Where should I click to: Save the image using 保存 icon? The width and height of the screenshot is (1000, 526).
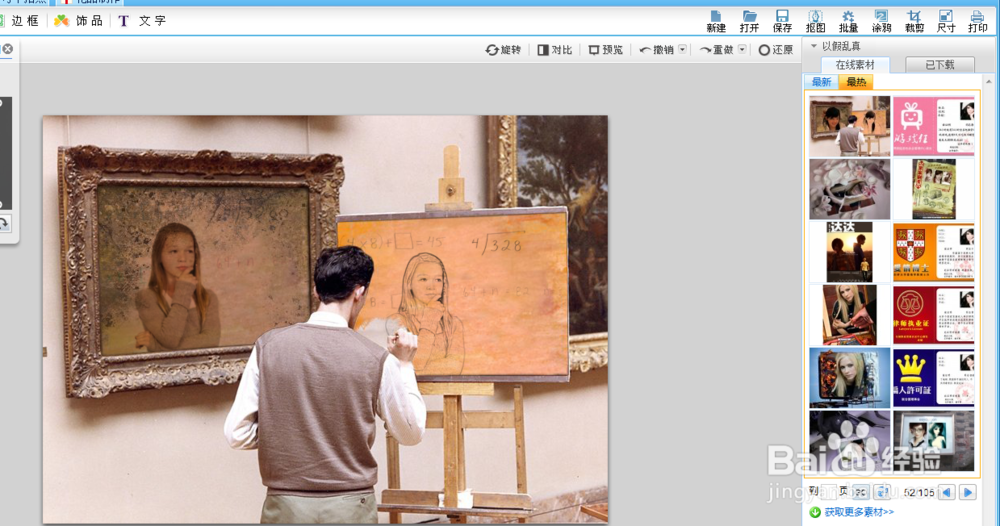782,21
